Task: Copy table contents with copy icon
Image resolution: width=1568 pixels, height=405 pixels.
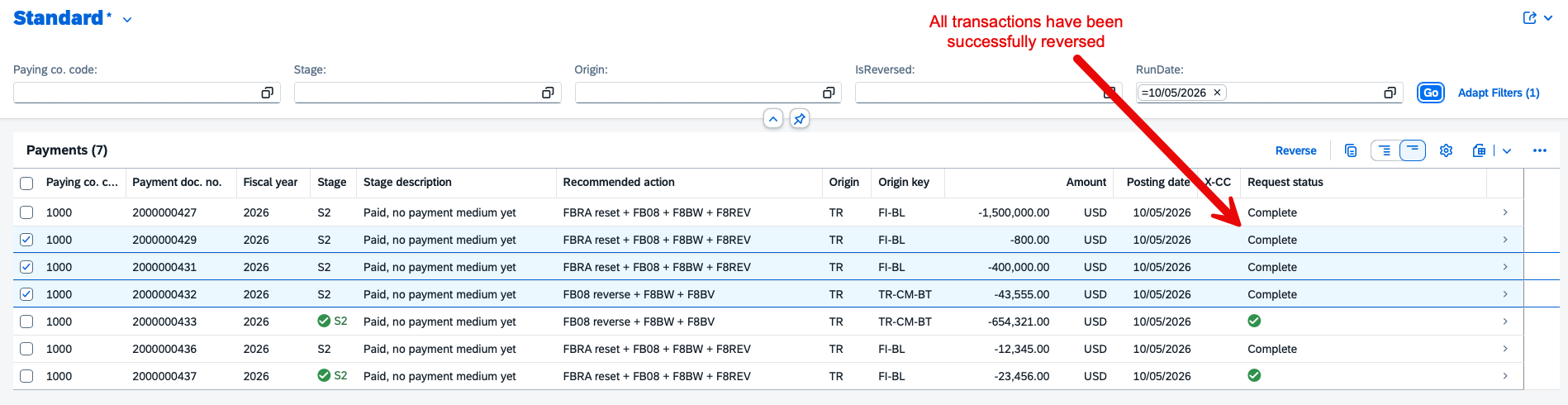Action: [1351, 150]
